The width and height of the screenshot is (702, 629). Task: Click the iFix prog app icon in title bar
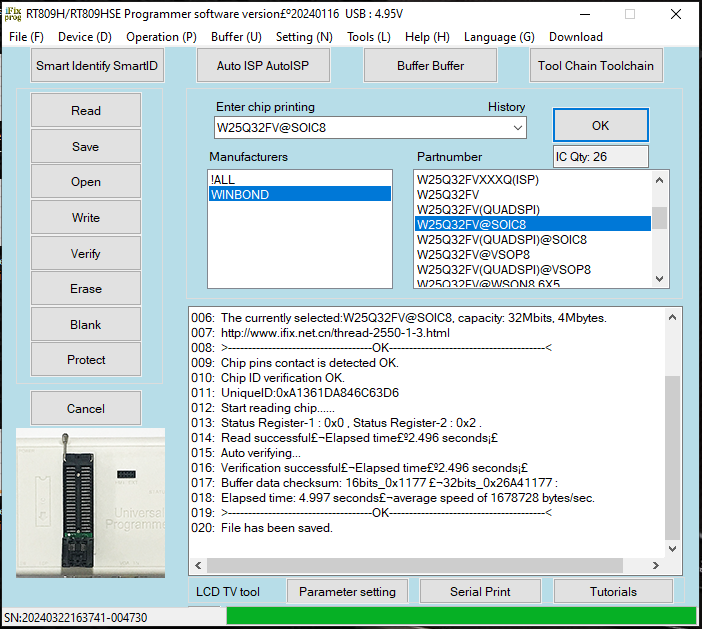(12, 13)
